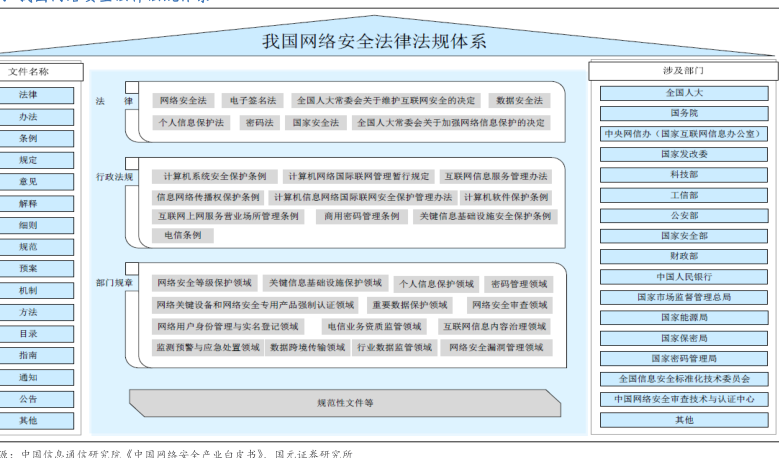Select 网络安全等级保护领域 item
This screenshot has width=779, height=458.
coord(203,283)
